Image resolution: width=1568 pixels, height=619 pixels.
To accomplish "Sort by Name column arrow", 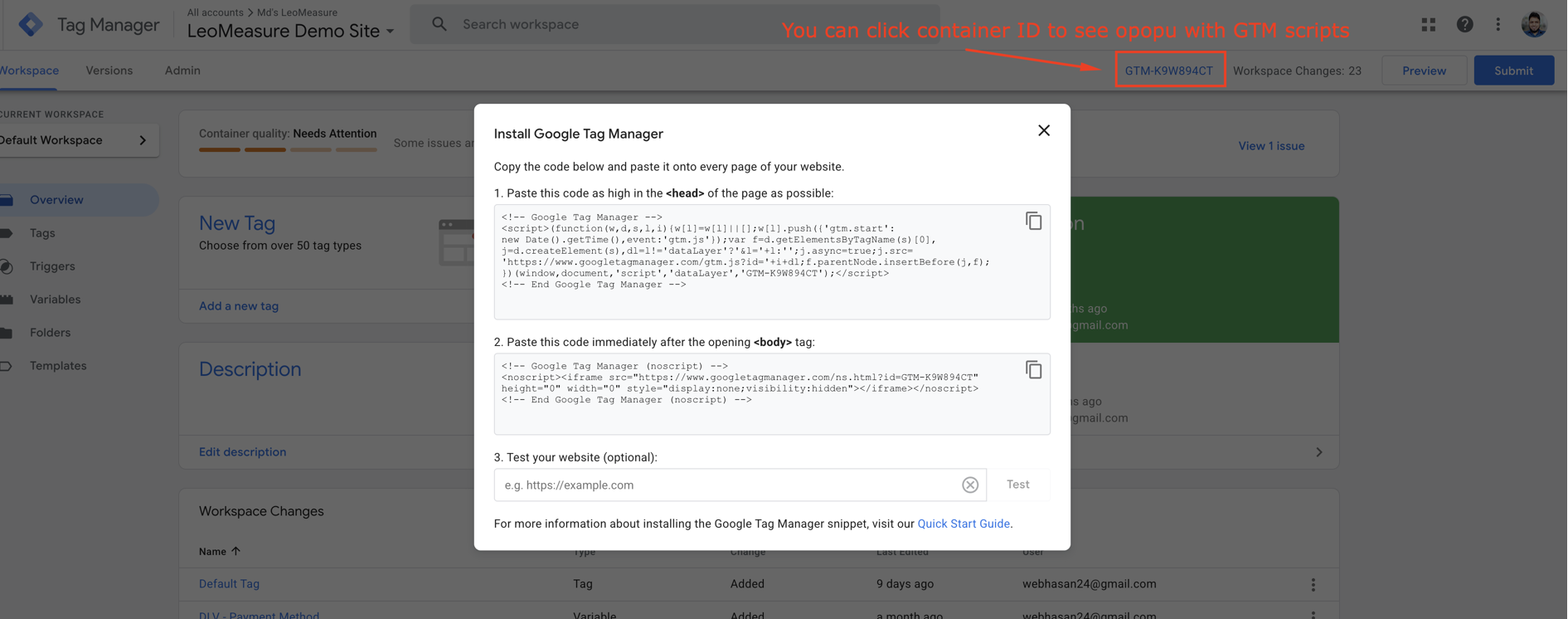I will (235, 551).
